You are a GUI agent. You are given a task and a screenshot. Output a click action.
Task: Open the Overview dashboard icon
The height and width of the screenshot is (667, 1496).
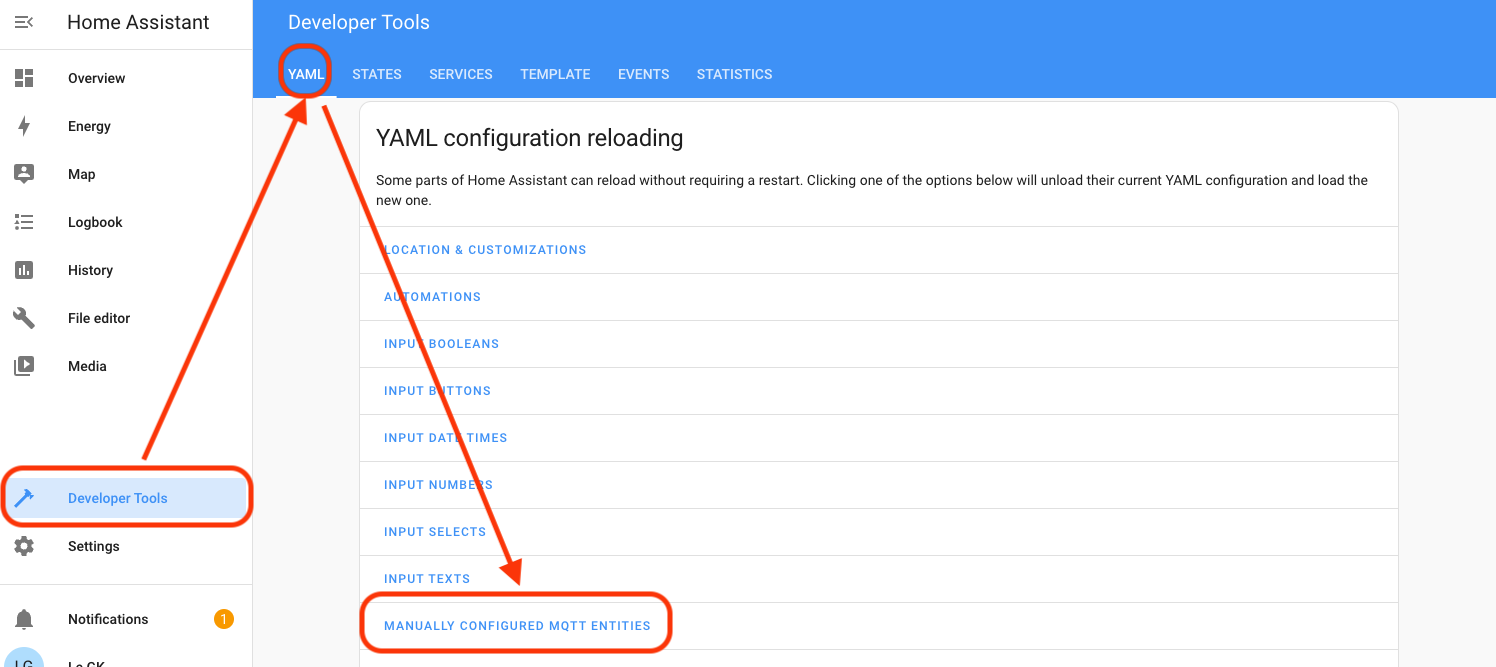24,78
